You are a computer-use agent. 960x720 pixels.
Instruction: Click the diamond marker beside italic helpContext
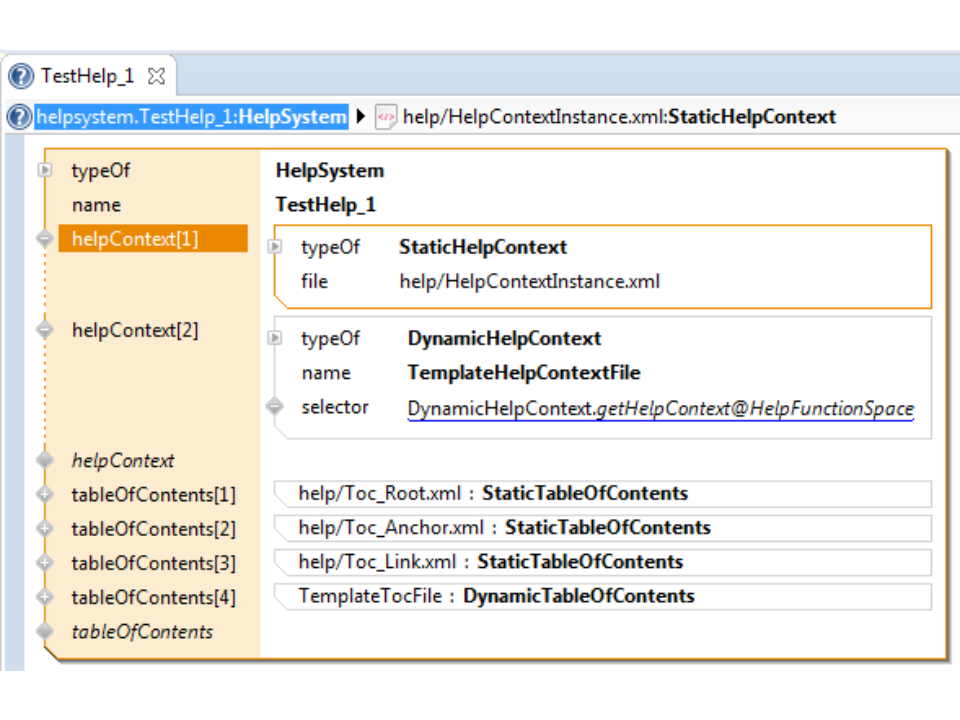44,460
